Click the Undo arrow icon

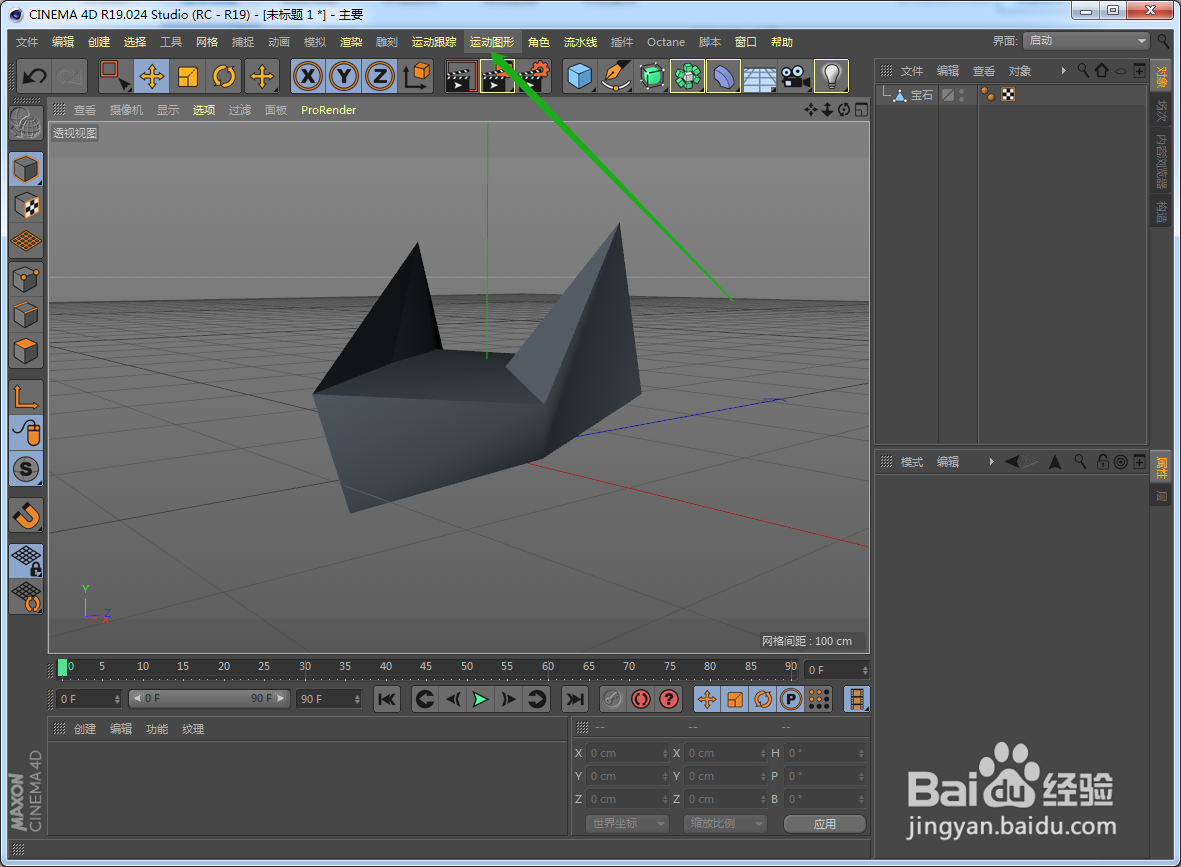tap(35, 76)
